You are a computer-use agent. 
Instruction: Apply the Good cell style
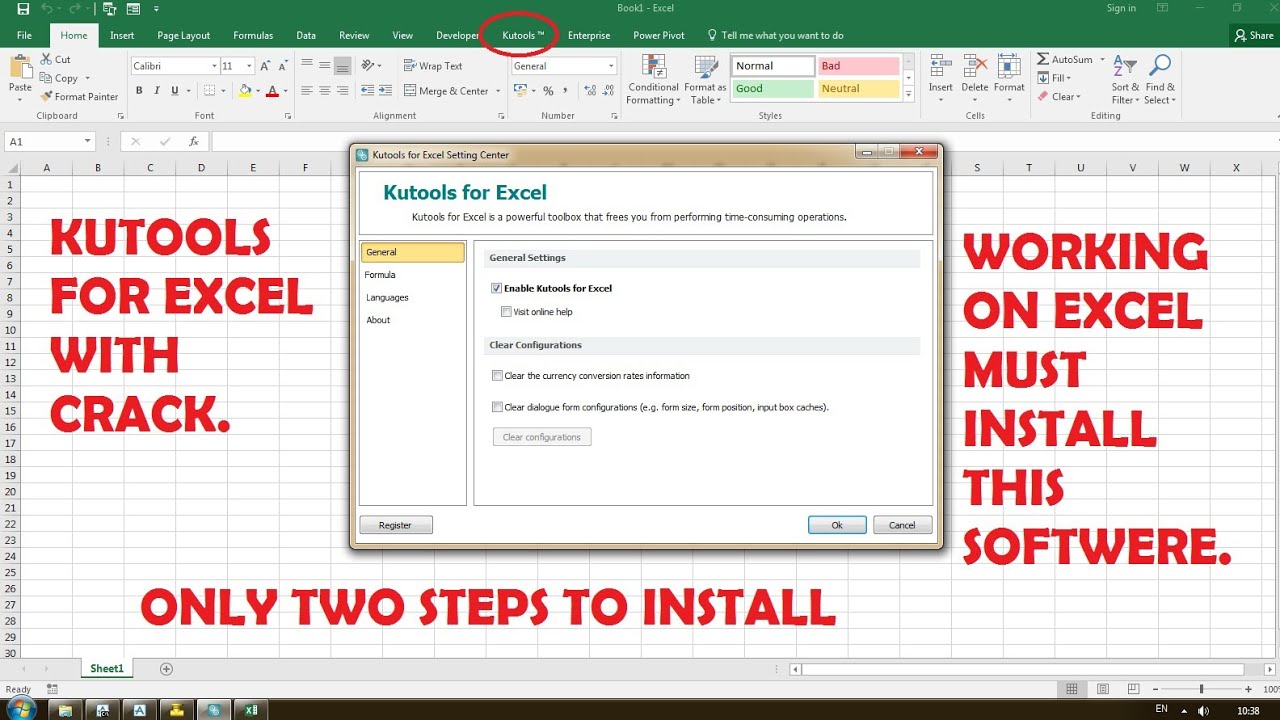(773, 88)
